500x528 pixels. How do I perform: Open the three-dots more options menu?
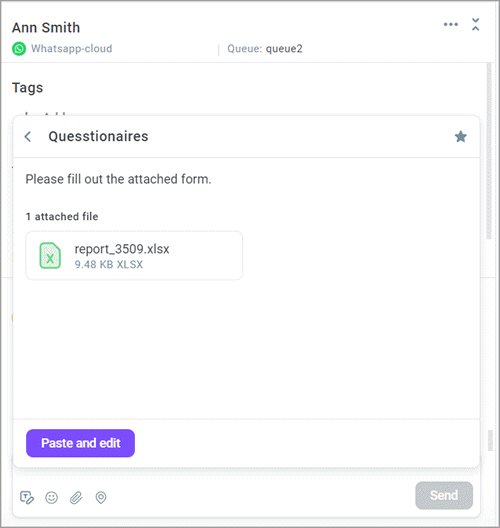[451, 24]
